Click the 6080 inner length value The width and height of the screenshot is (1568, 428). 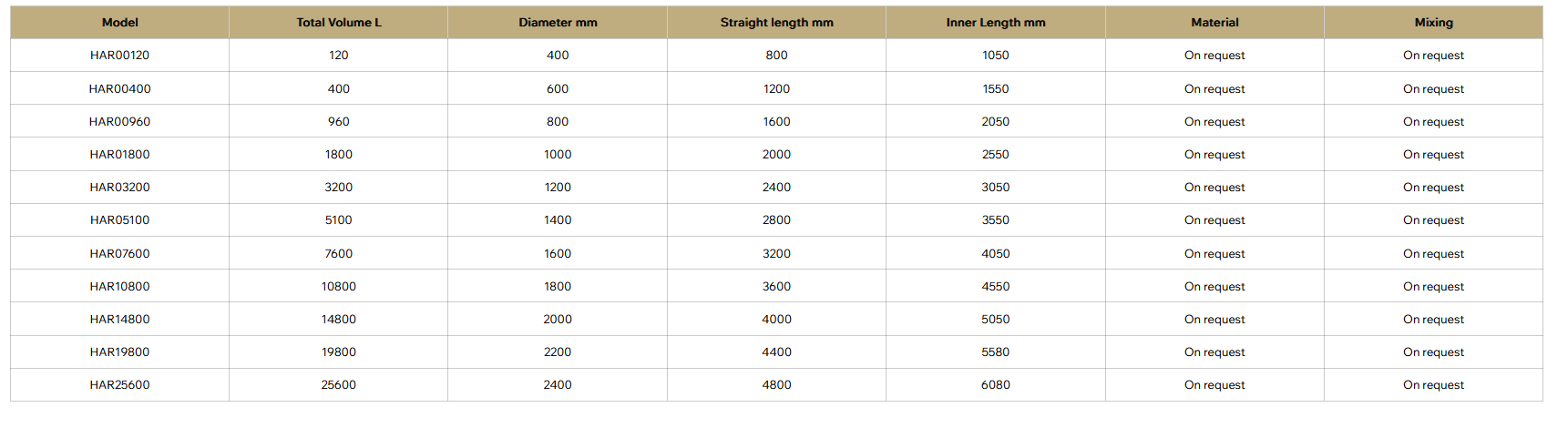995,385
